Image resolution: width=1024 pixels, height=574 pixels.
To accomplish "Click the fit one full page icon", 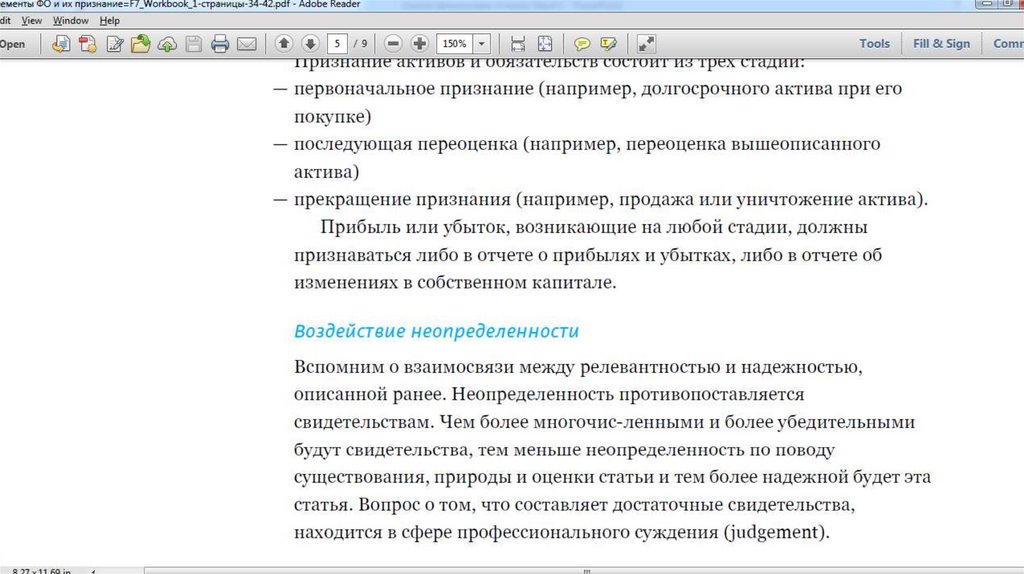I will [545, 44].
